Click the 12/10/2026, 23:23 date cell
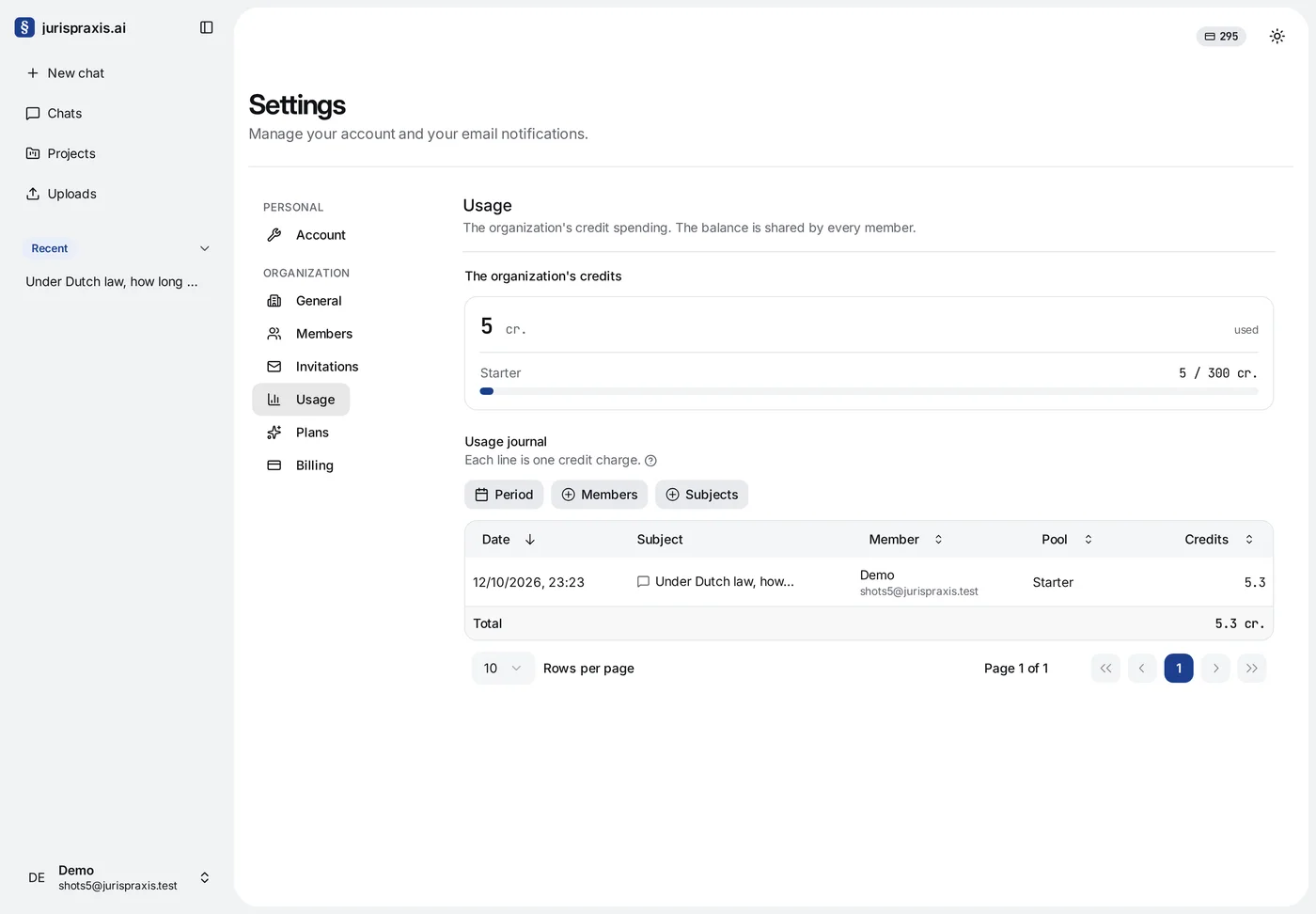The image size is (1316, 914). point(528,583)
